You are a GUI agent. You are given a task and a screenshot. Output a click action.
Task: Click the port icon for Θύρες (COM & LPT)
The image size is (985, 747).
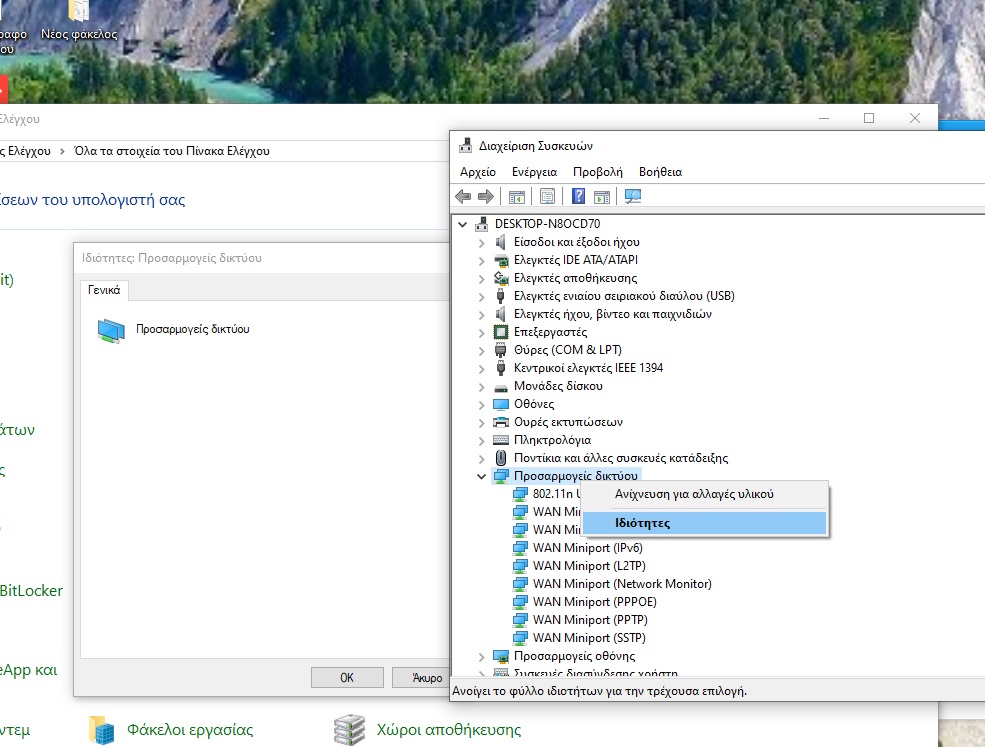(x=501, y=350)
